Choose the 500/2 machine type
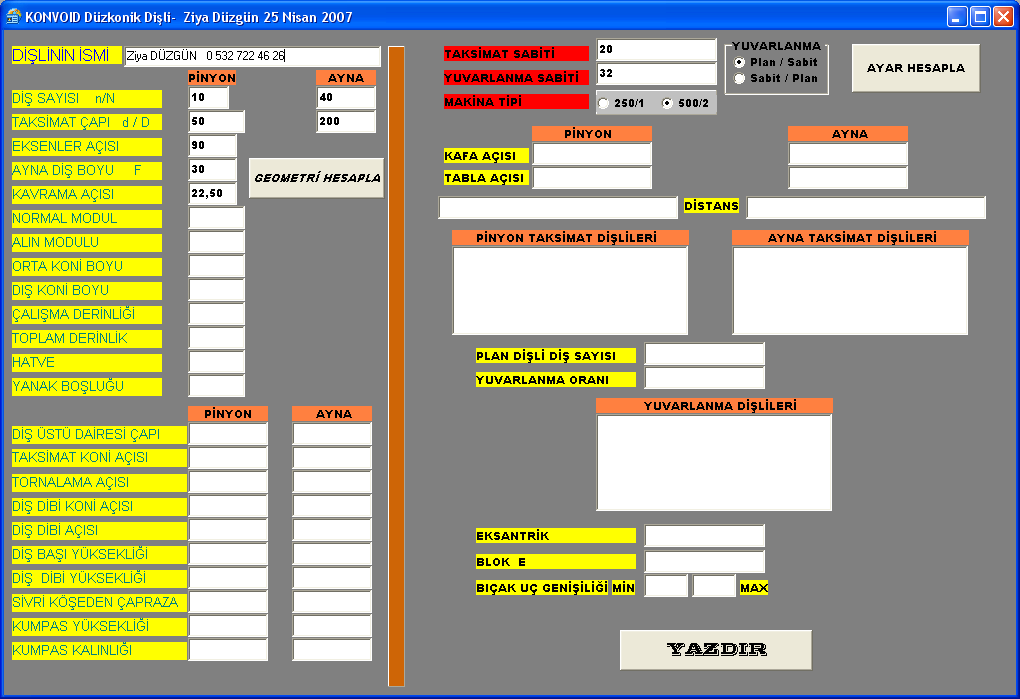The width and height of the screenshot is (1020, 699). (x=667, y=103)
